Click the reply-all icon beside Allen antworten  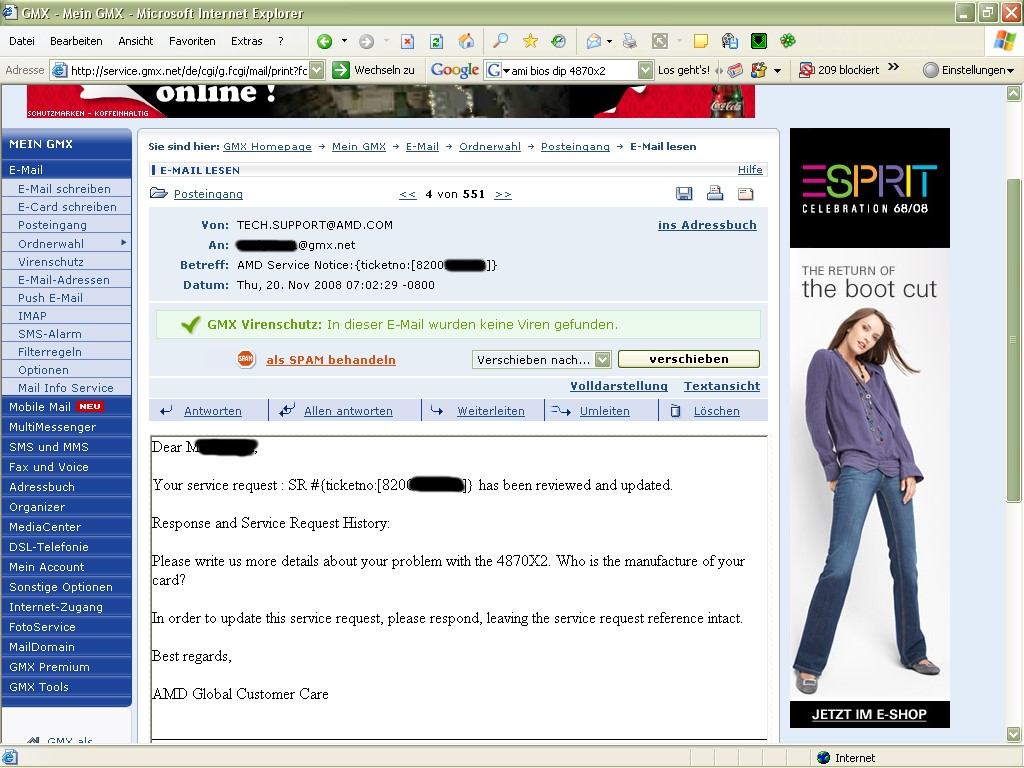pyautogui.click(x=287, y=410)
